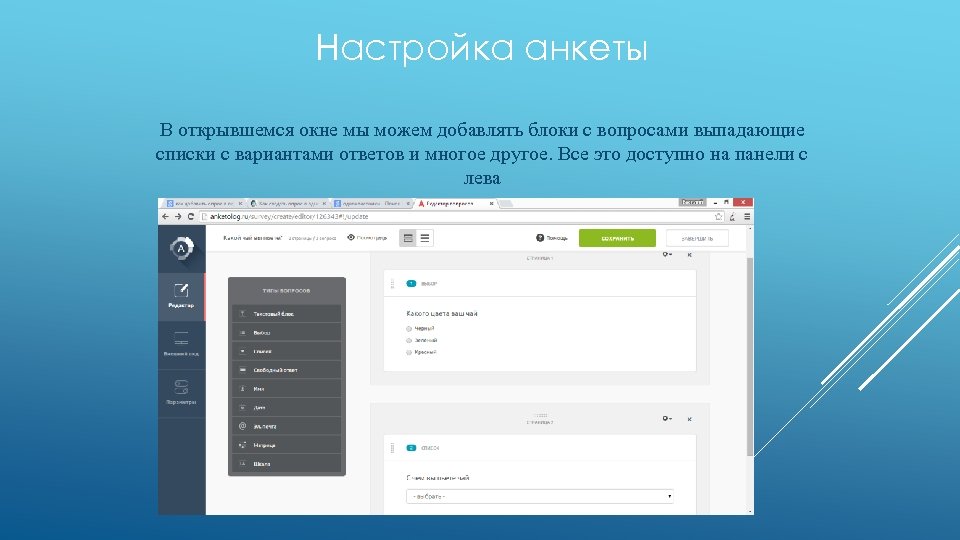Select the active Anketolog editor tab
This screenshot has height=540, width=960.
[455, 203]
